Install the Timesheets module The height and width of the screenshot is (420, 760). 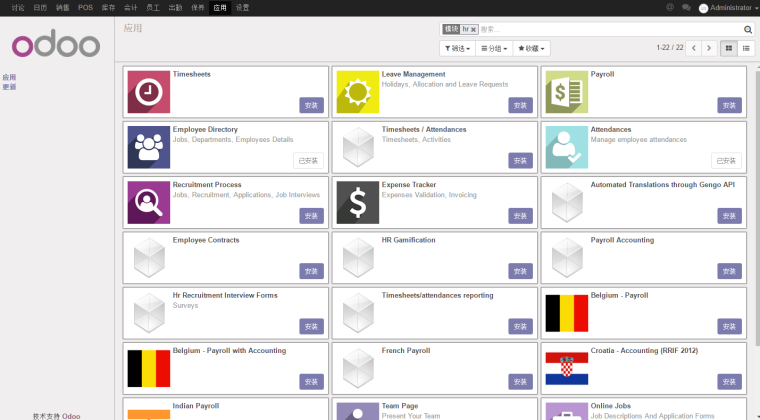[311, 105]
